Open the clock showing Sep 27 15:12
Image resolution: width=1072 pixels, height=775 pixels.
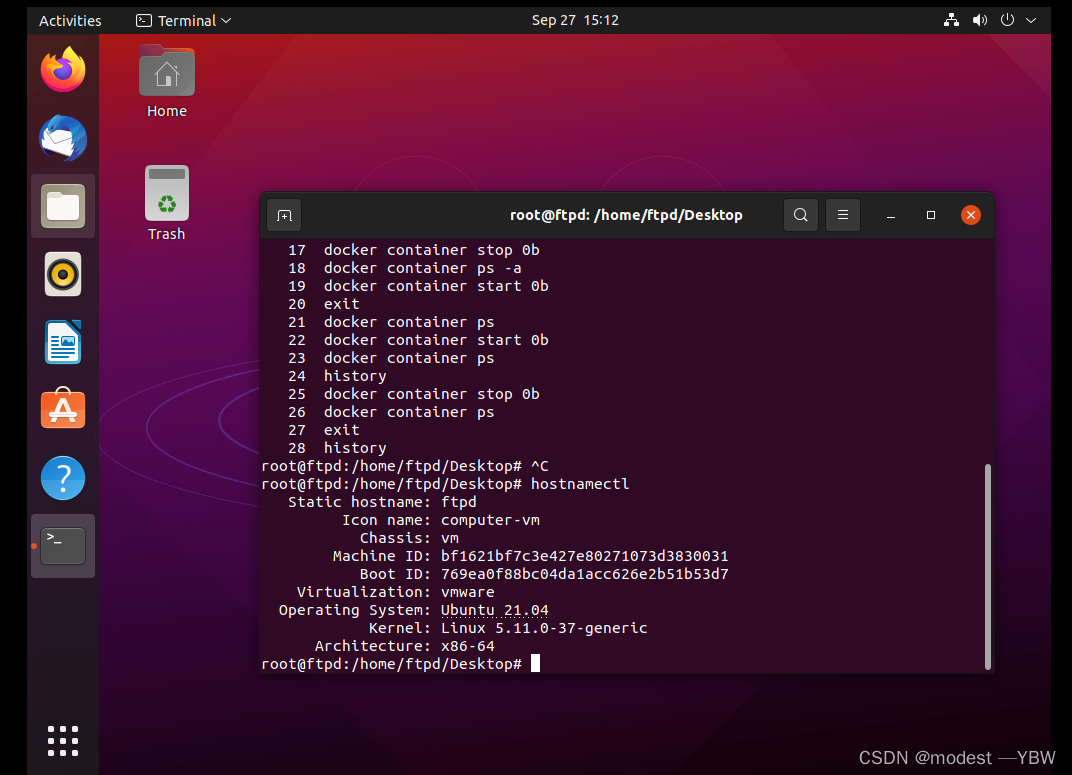click(575, 21)
